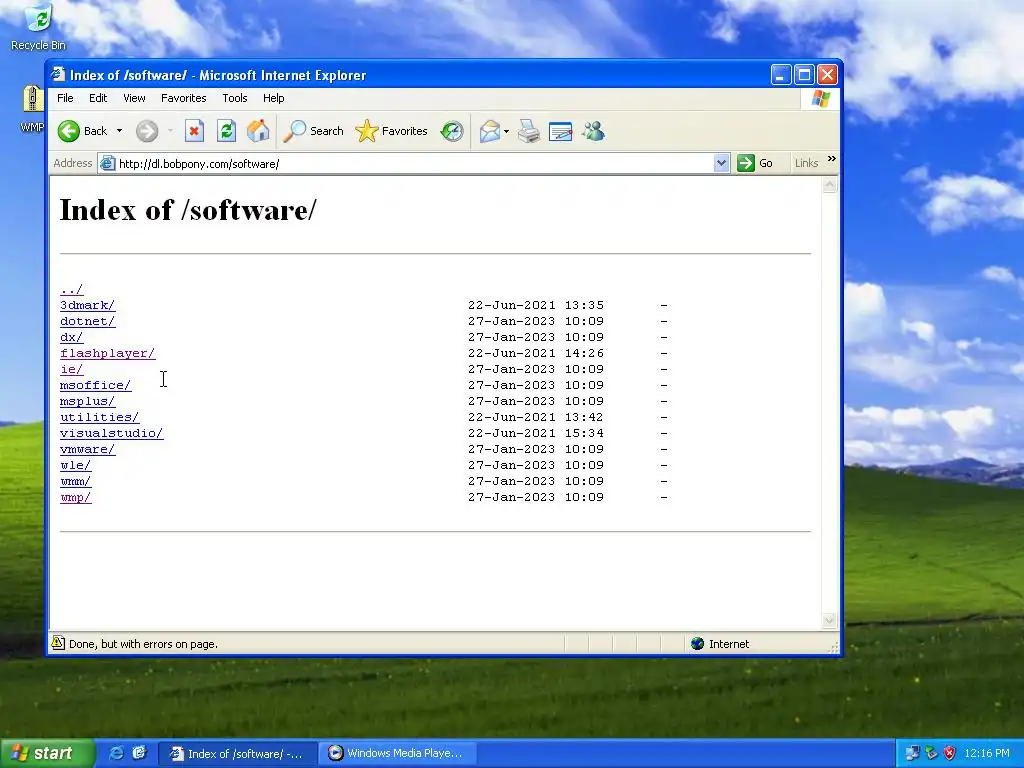The height and width of the screenshot is (768, 1024).
Task: Open the vmware/ folder link
Action: (x=87, y=449)
